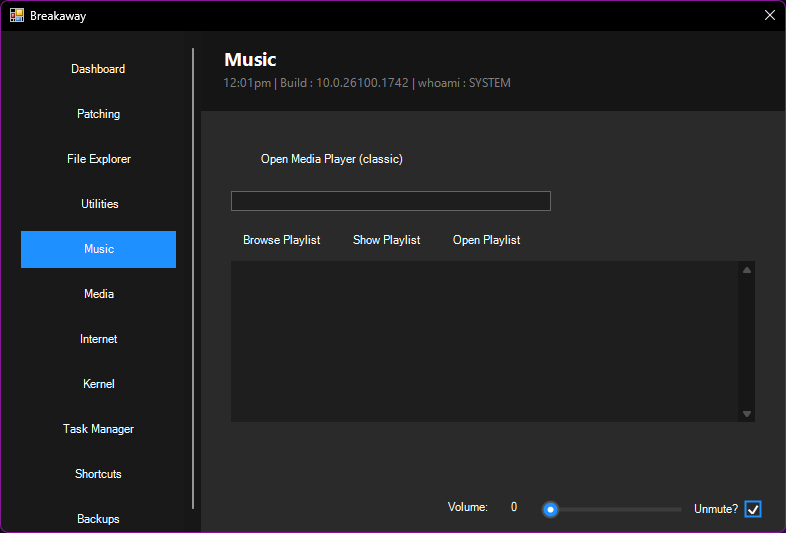Click the Browse Playlist button
This screenshot has height=533, width=786.
[281, 240]
